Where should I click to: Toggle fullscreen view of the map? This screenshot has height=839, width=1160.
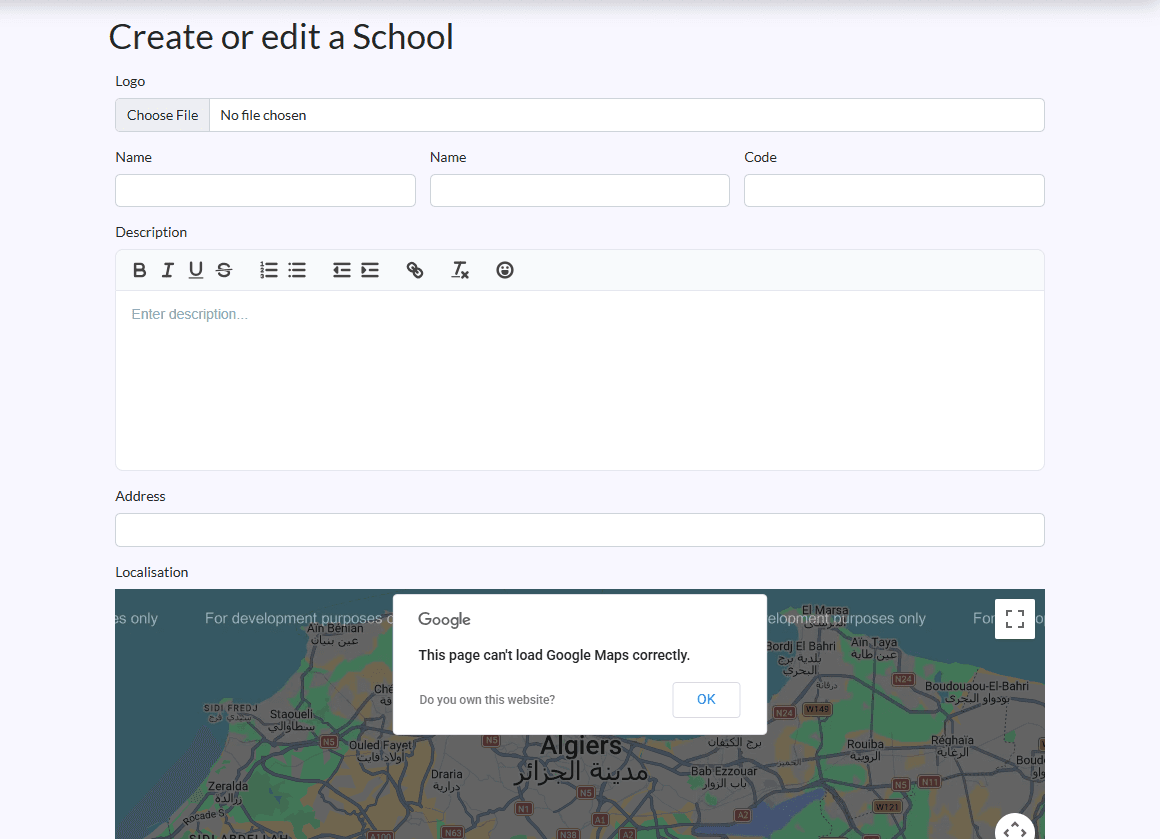coord(1015,619)
